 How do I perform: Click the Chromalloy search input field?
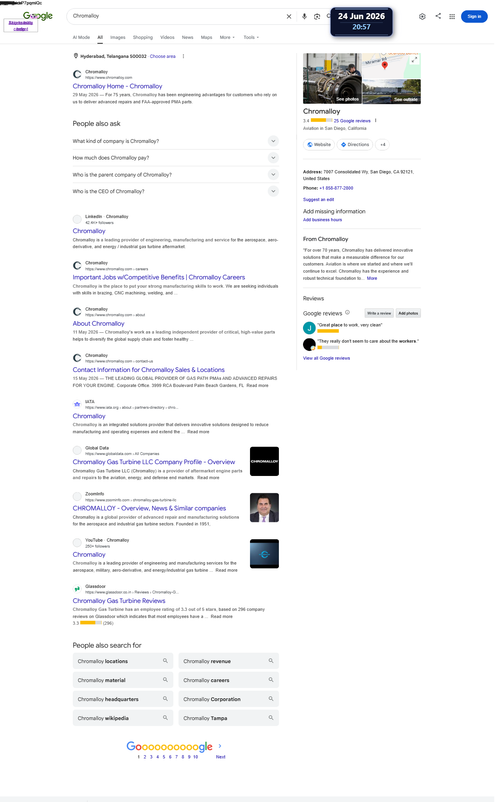[176, 16]
